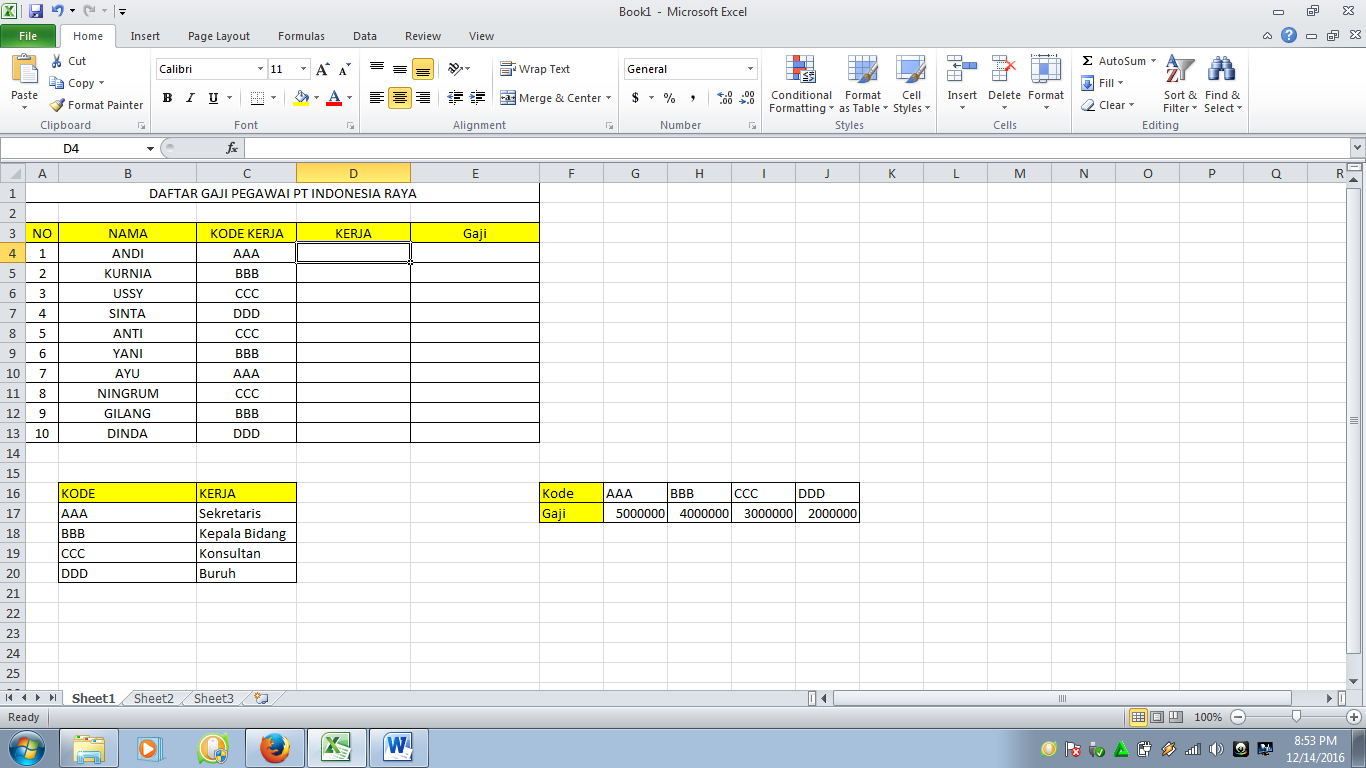The height and width of the screenshot is (768, 1366).
Task: Toggle bold formatting on the selected cell
Action: [167, 98]
